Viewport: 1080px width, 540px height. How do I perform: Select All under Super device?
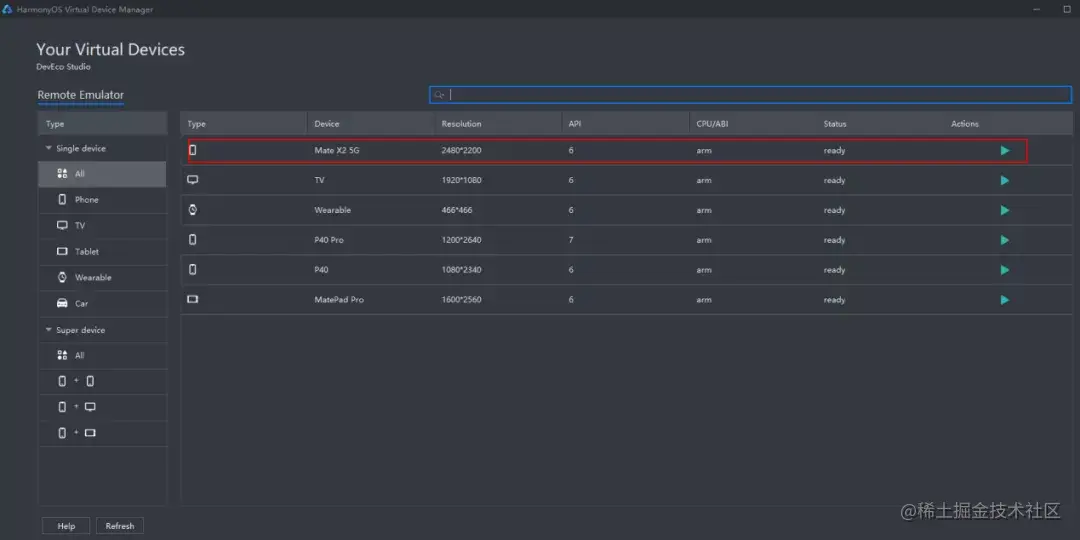click(x=102, y=355)
